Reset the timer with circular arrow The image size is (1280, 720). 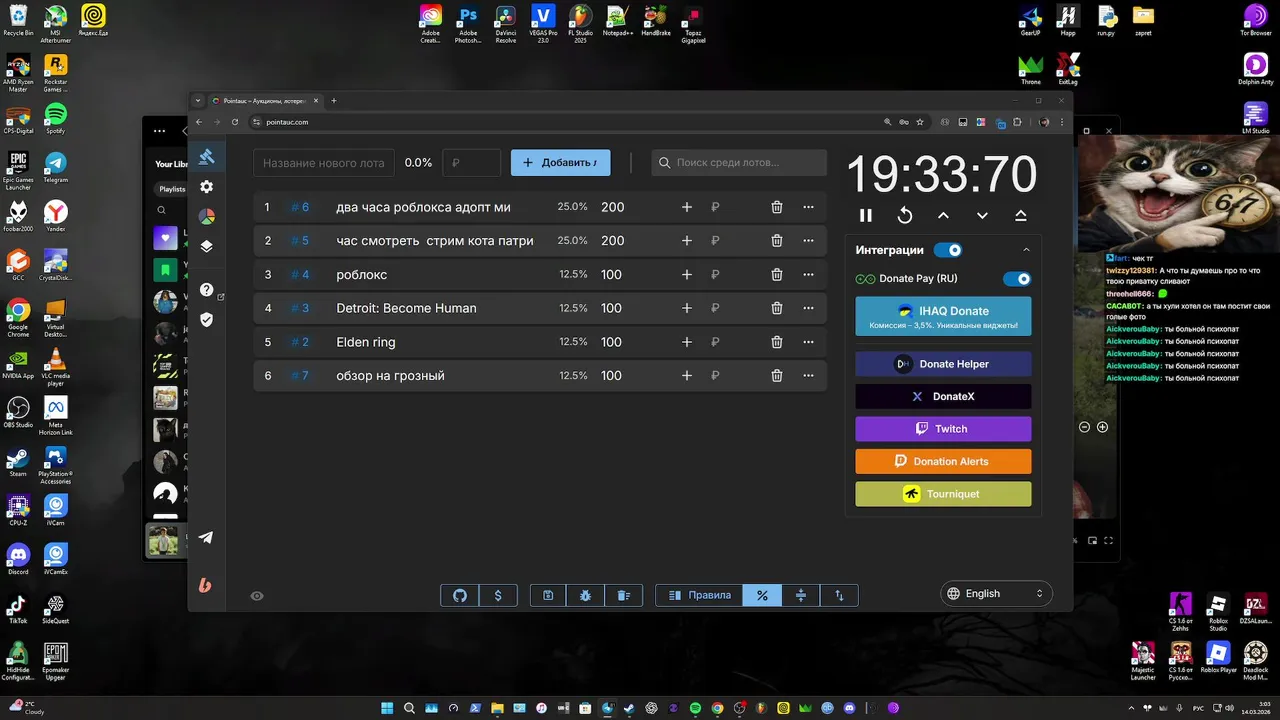coord(905,215)
